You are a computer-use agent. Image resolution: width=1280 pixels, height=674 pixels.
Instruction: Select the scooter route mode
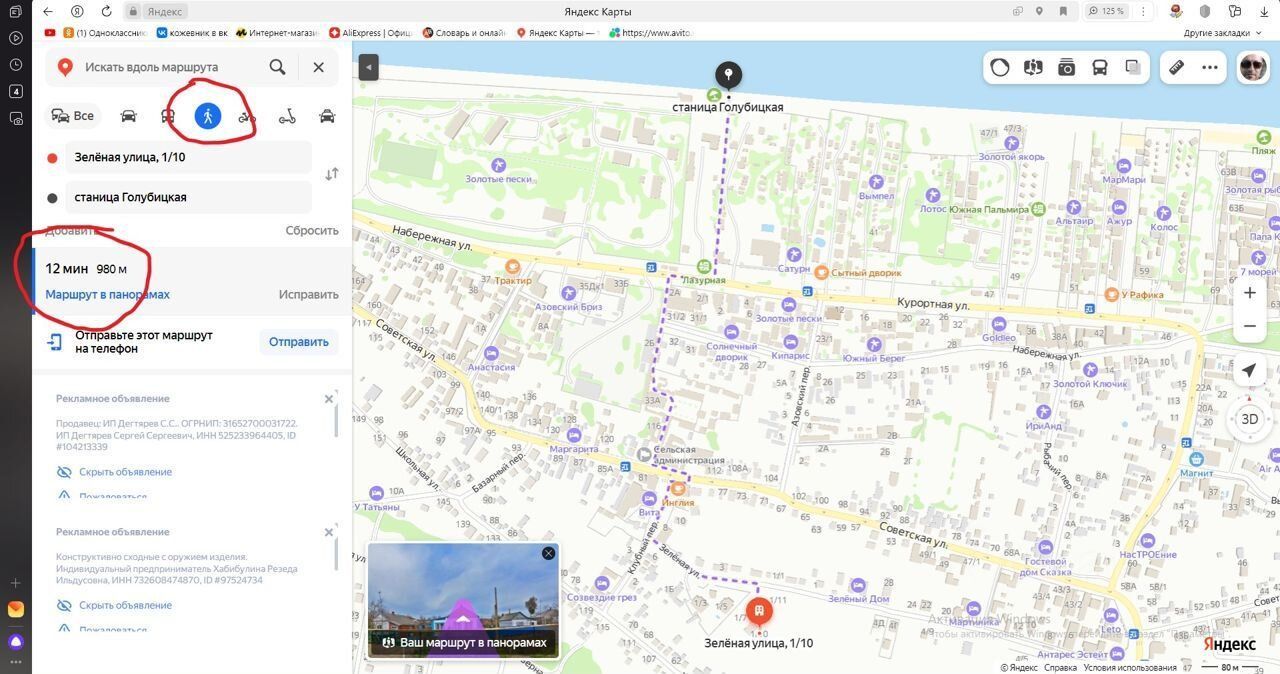pyautogui.click(x=287, y=117)
